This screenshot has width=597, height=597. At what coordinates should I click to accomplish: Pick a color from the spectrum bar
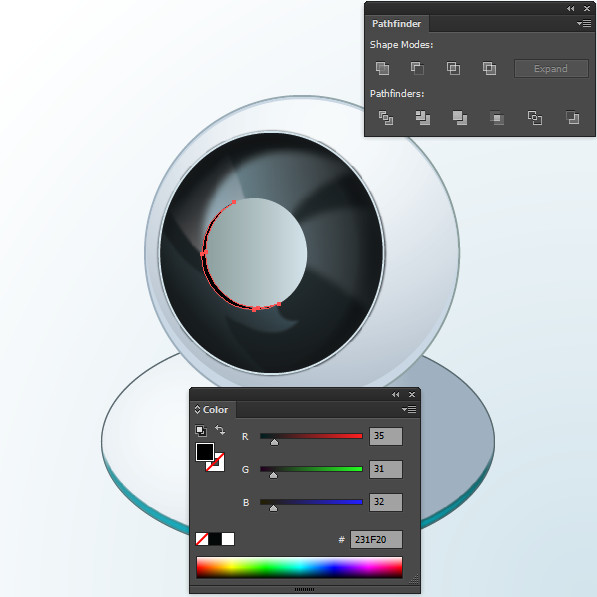point(299,567)
